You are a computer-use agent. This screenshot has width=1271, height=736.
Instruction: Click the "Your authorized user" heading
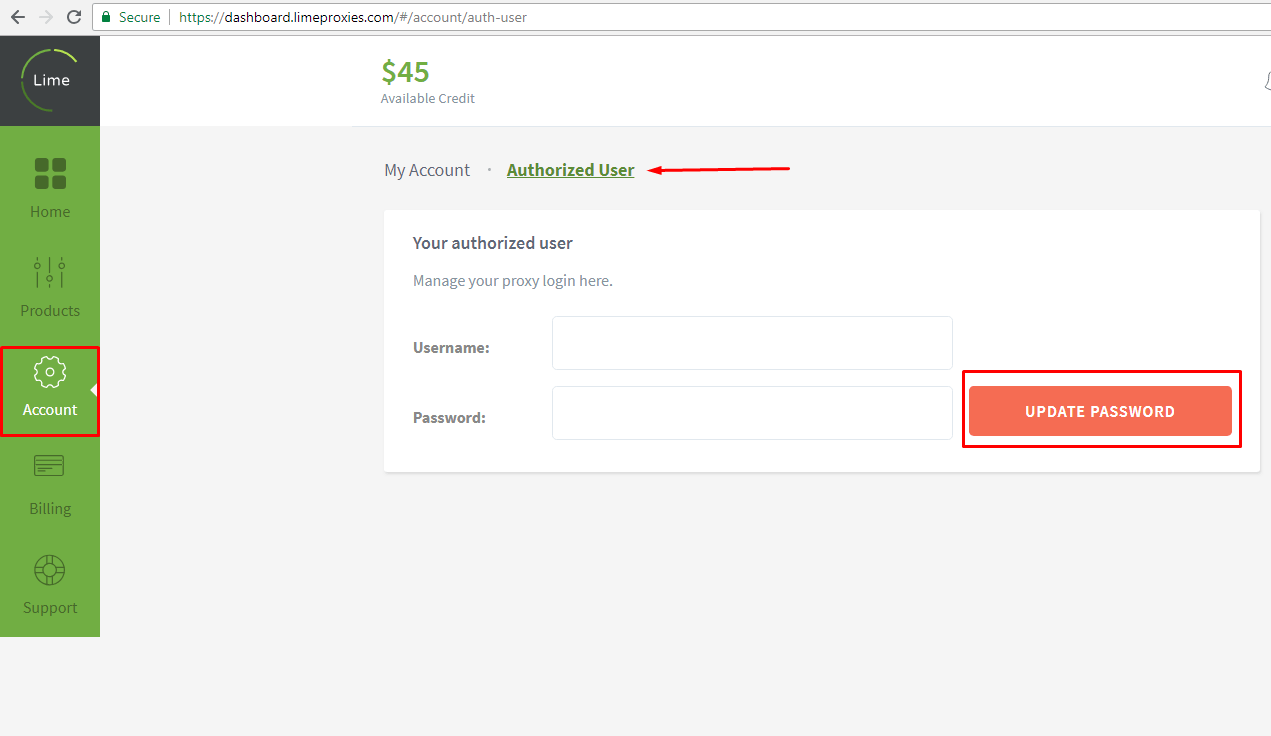[492, 243]
